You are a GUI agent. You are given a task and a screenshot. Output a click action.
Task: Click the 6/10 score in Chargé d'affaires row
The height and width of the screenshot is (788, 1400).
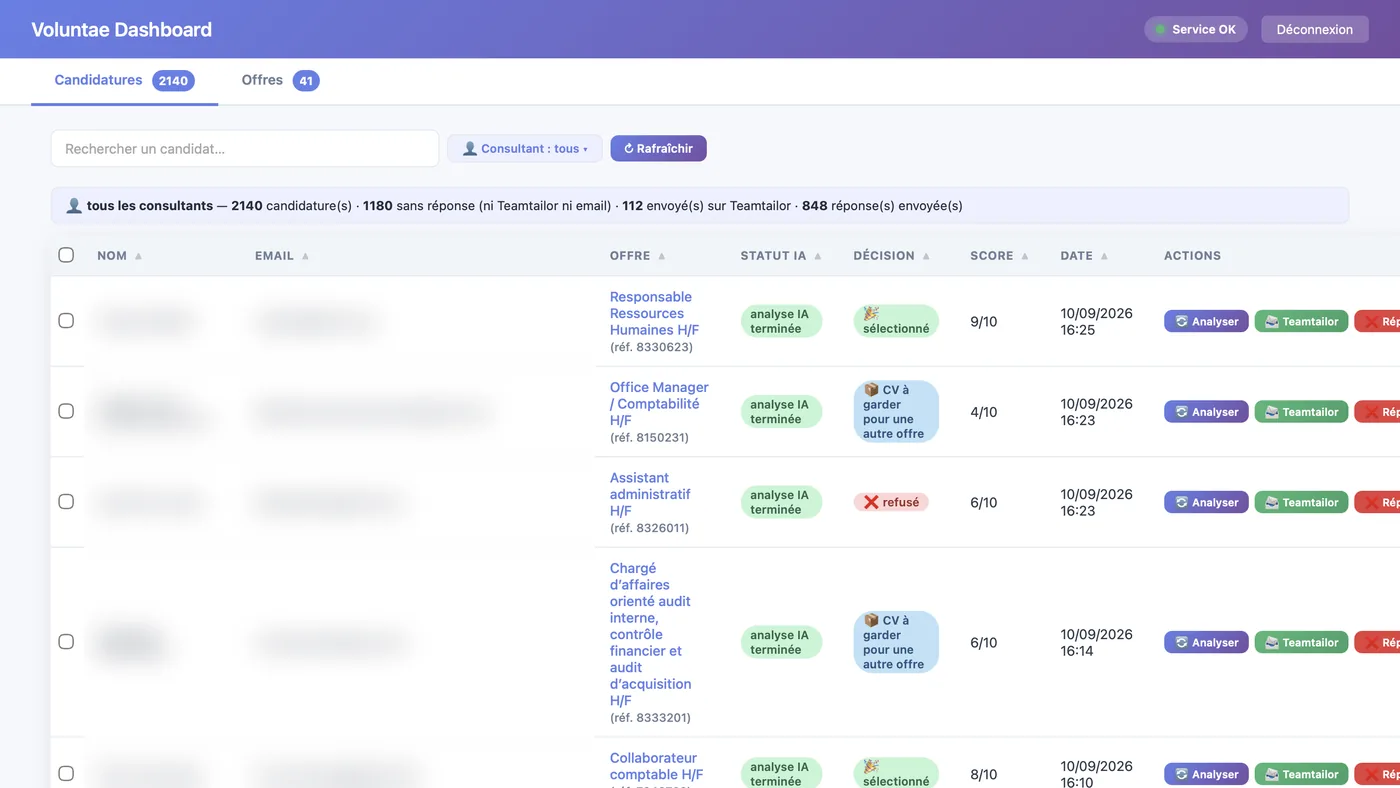[x=984, y=642]
